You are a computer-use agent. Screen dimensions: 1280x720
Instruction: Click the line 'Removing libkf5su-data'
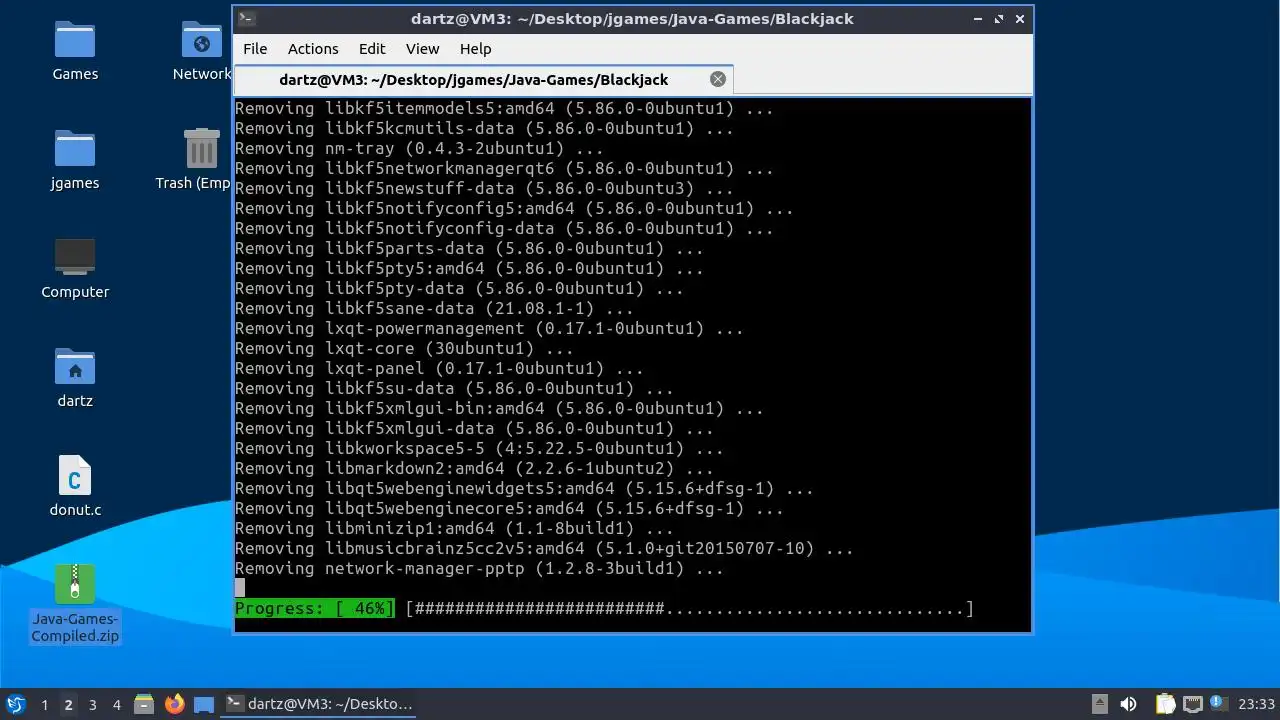point(454,388)
